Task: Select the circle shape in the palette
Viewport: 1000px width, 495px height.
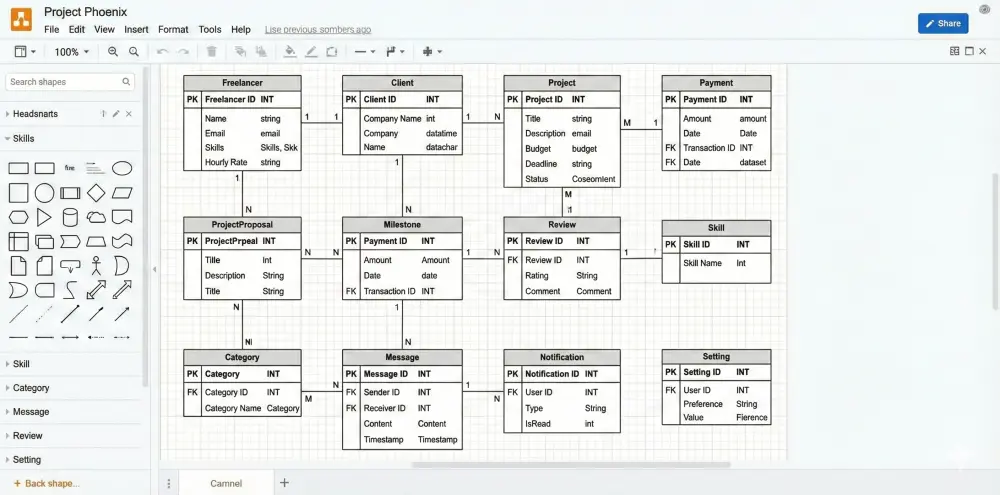Action: pyautogui.click(x=44, y=193)
